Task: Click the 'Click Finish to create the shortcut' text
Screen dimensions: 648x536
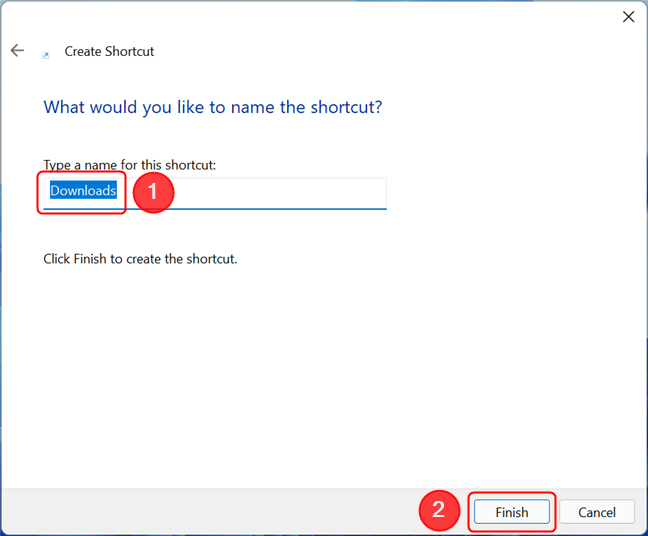Action: (x=140, y=259)
